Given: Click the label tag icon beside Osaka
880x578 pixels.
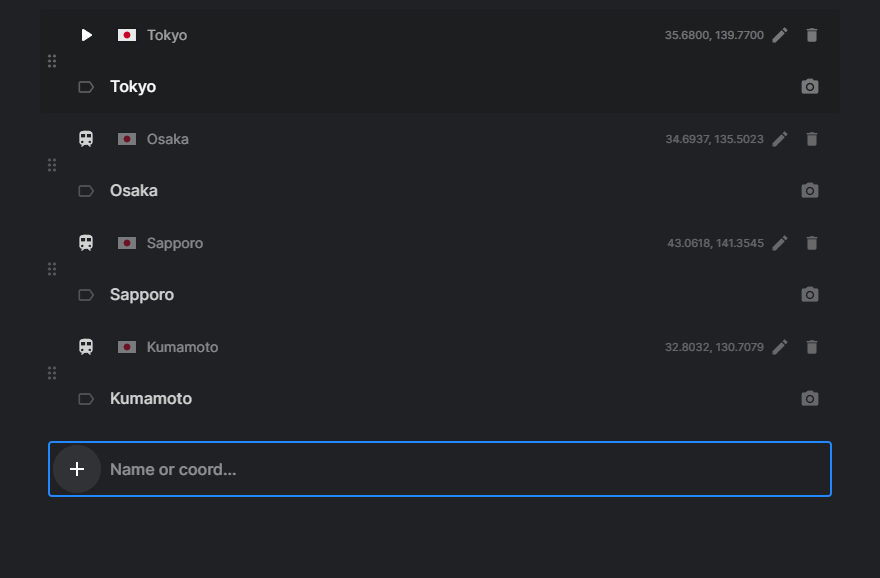Looking at the screenshot, I should (86, 191).
